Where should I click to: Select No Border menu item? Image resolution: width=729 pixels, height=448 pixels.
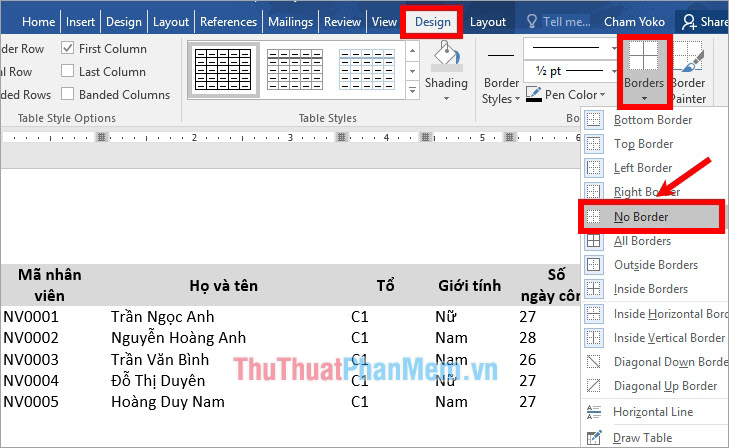coord(641,217)
